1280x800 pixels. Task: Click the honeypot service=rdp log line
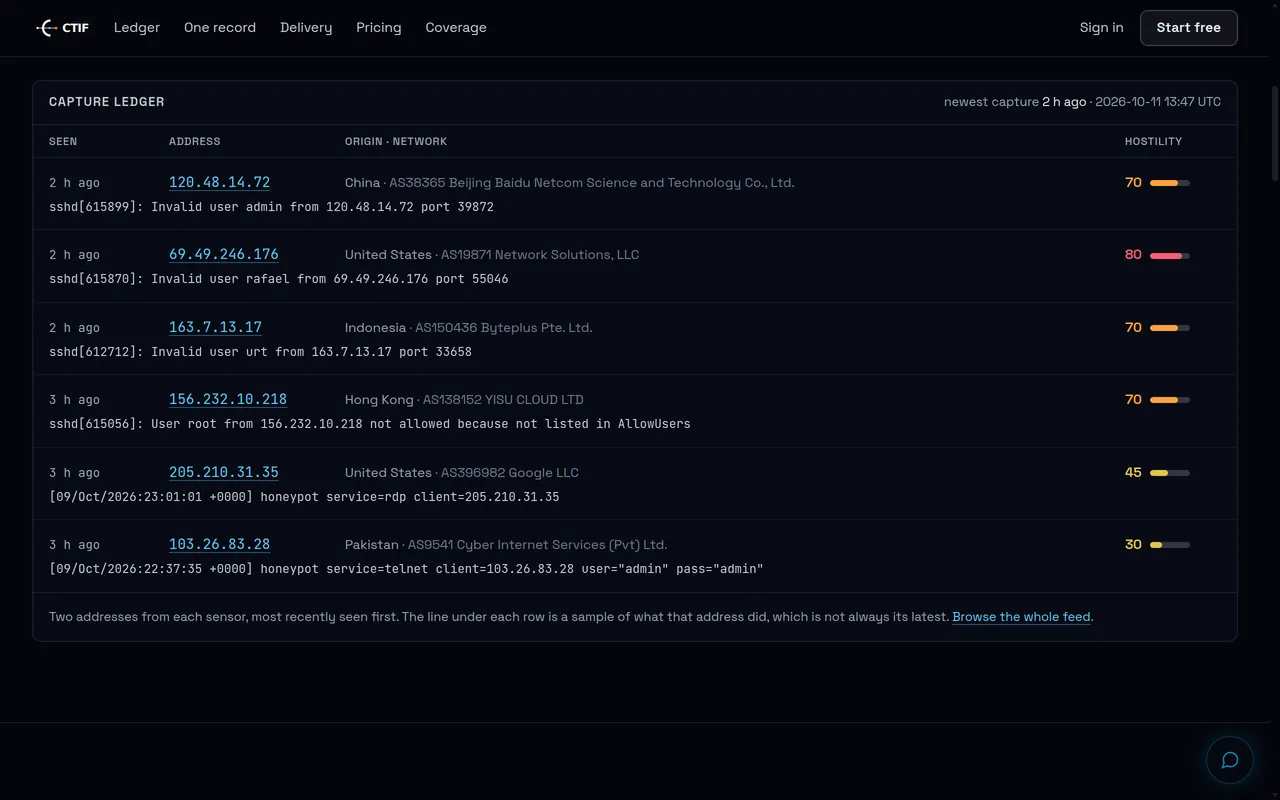coord(304,497)
